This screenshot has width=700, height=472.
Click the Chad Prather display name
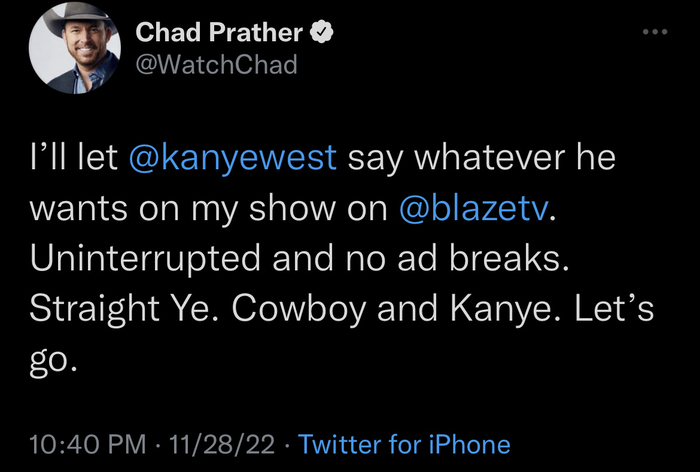(x=218, y=33)
